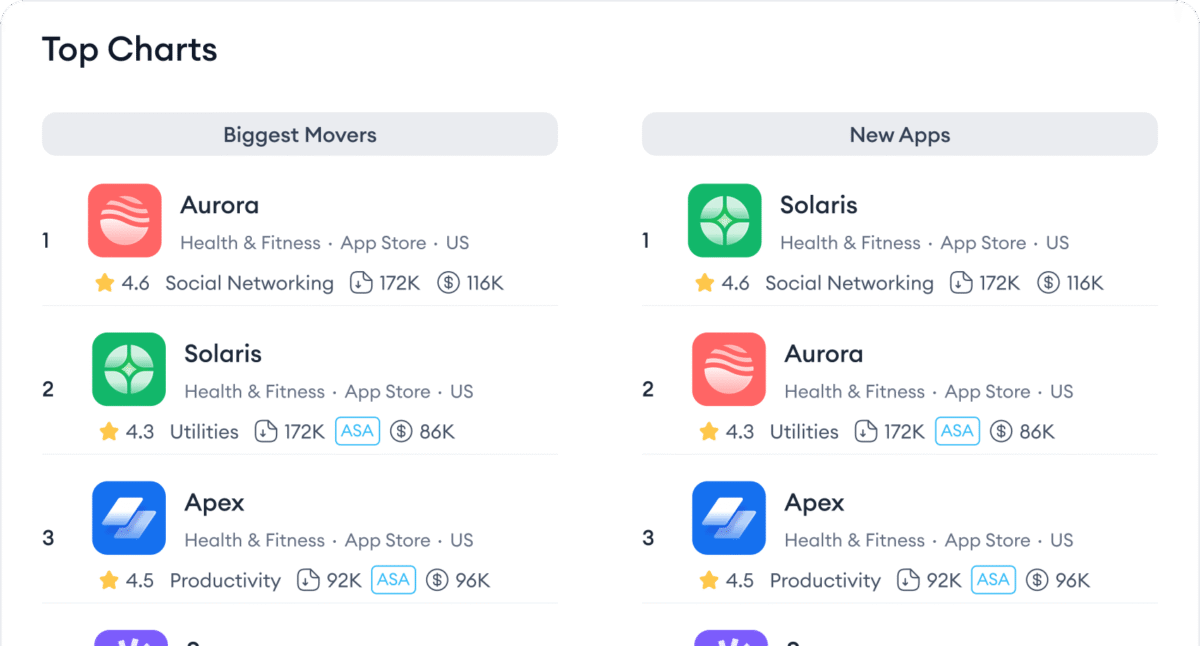Click the ASA badge for Apex in New Apps

pos(993,580)
